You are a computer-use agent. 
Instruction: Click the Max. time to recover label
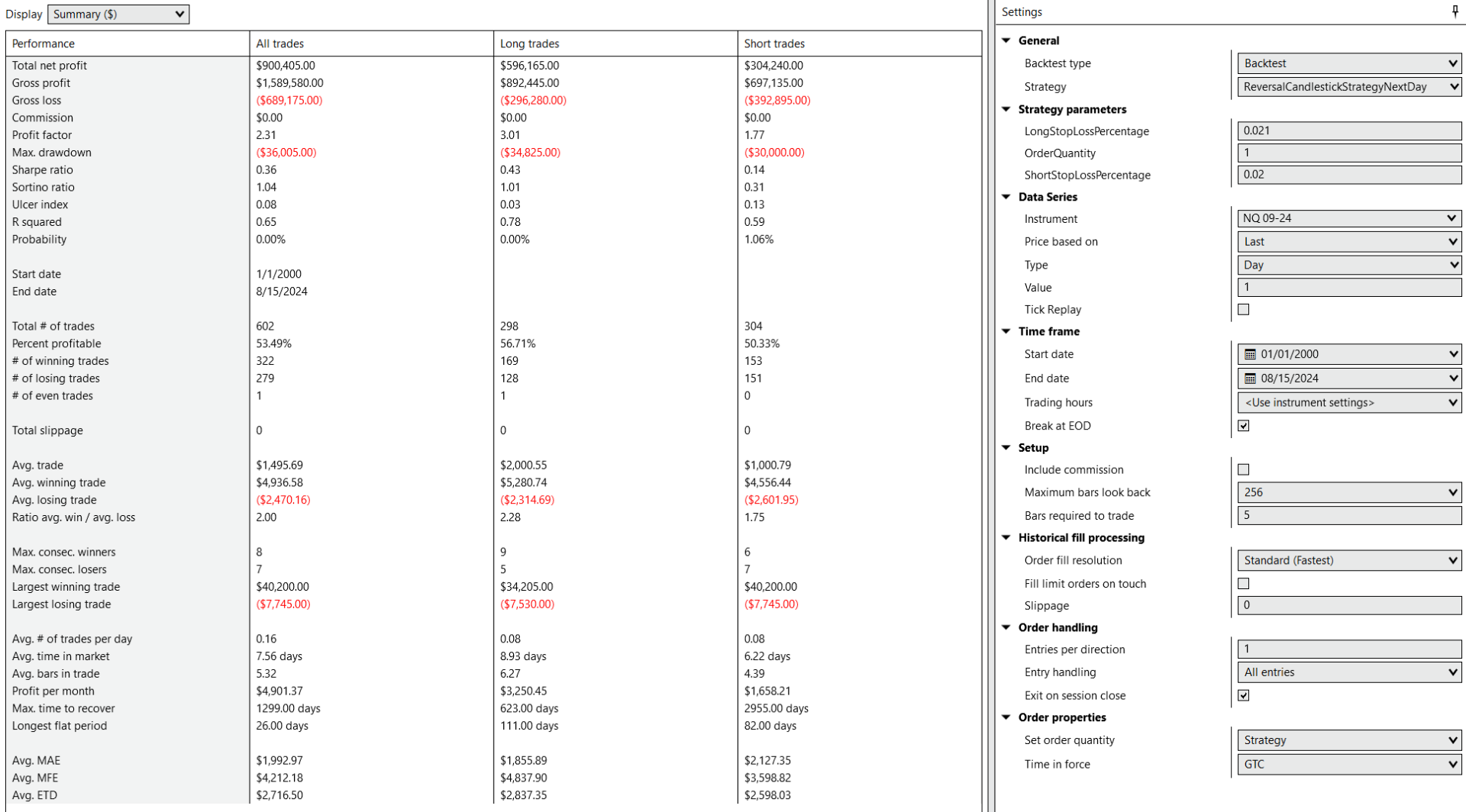click(63, 709)
